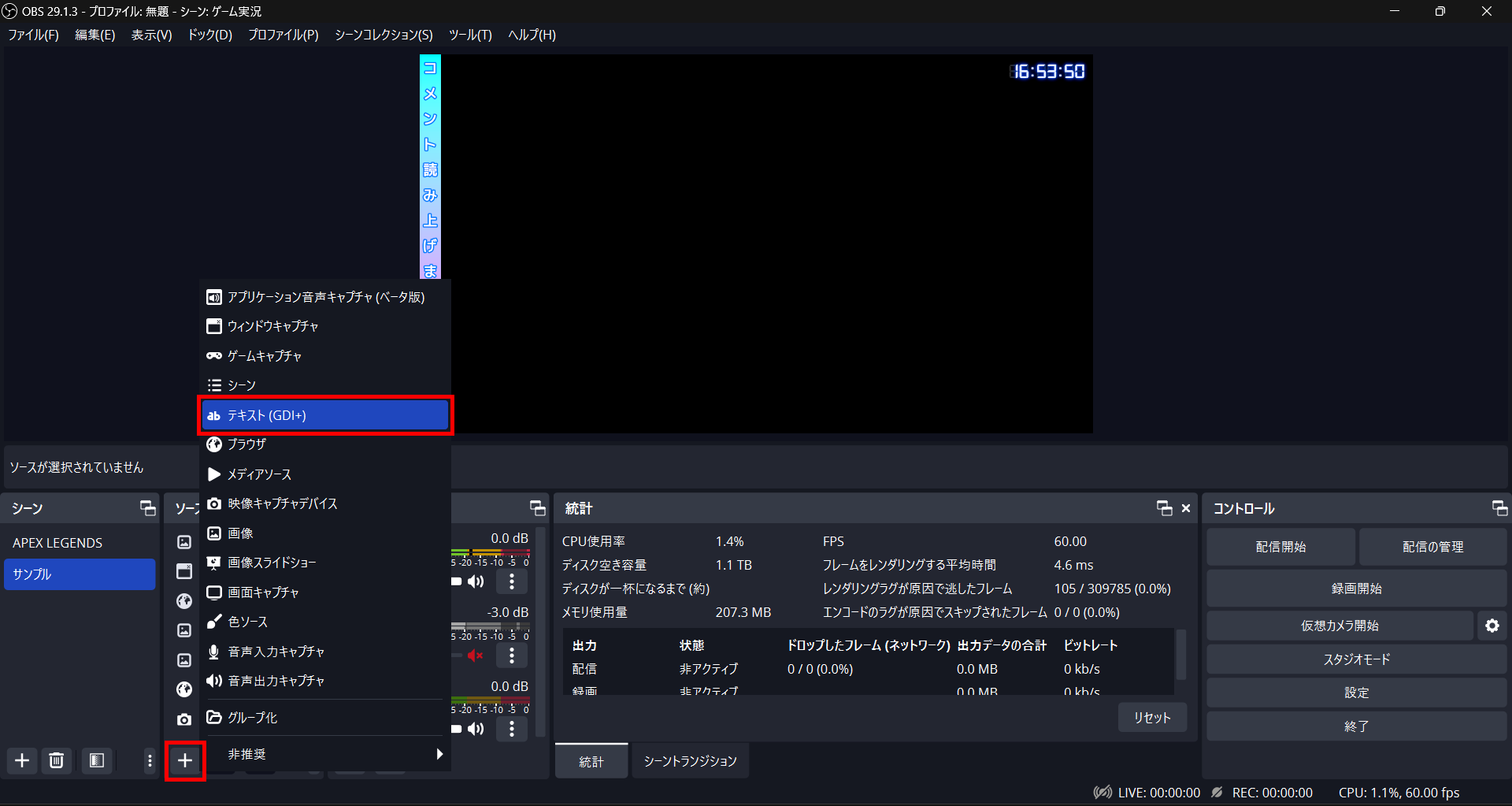
Task: Choose グループ化 in source menu
Action: coord(324,718)
